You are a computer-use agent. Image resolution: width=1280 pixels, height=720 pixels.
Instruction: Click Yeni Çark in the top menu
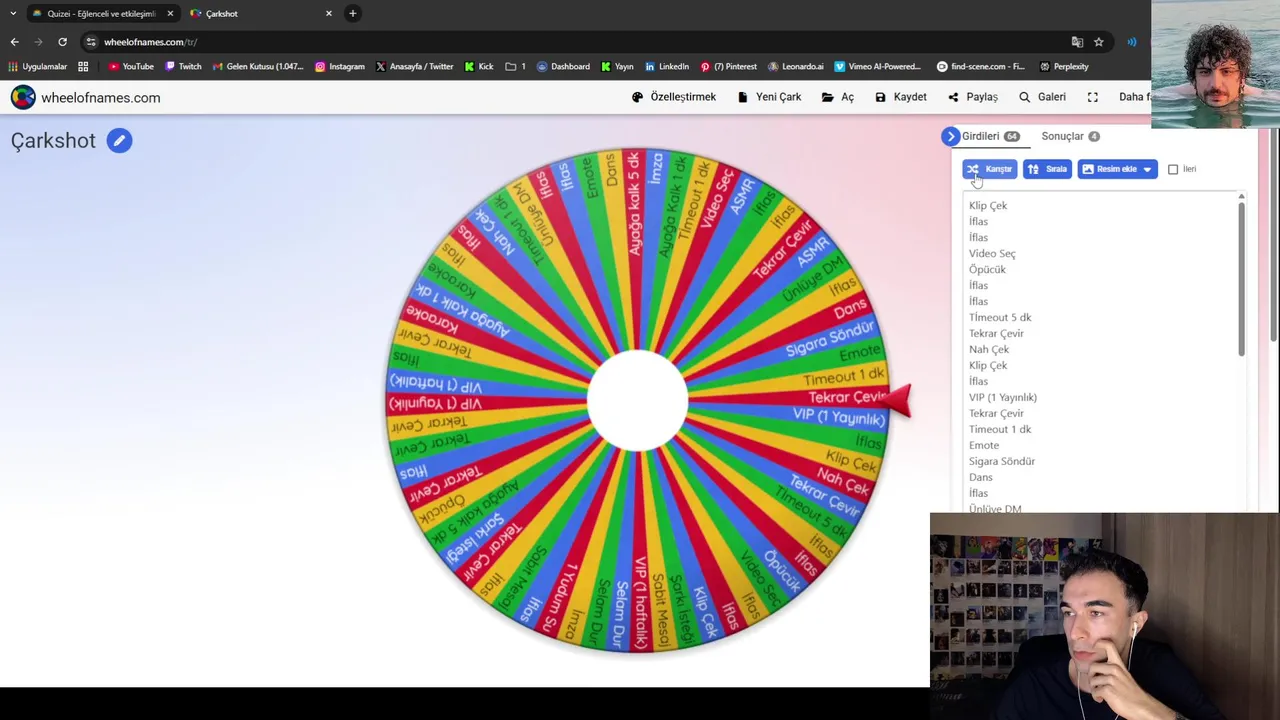click(769, 97)
